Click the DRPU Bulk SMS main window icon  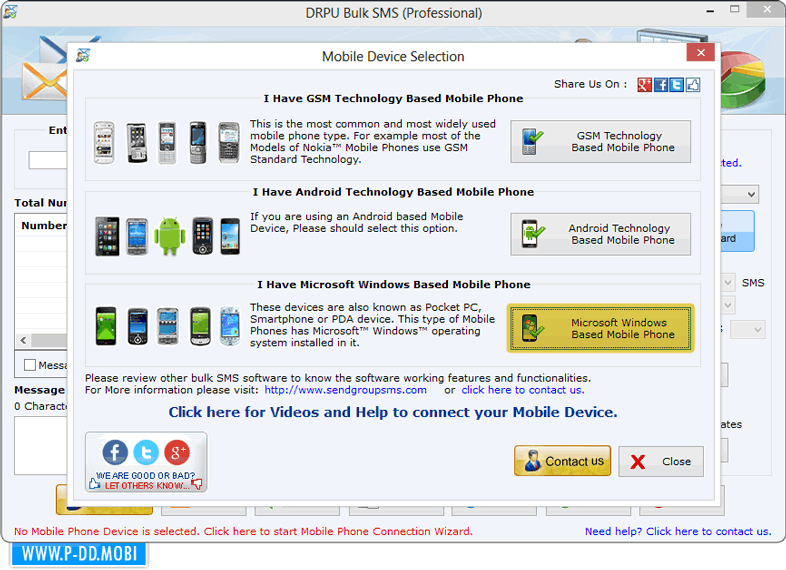tap(10, 12)
